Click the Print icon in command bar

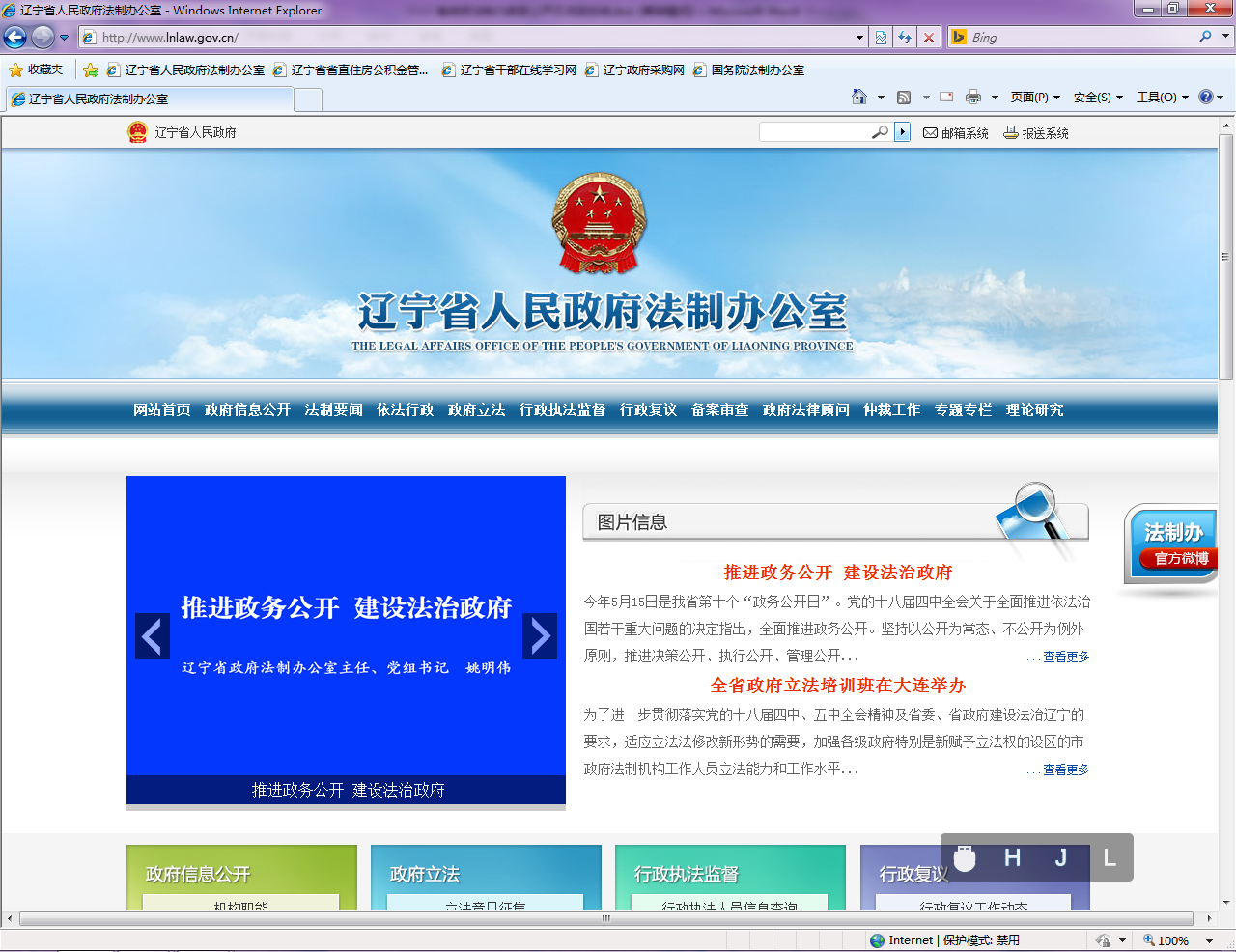[973, 97]
